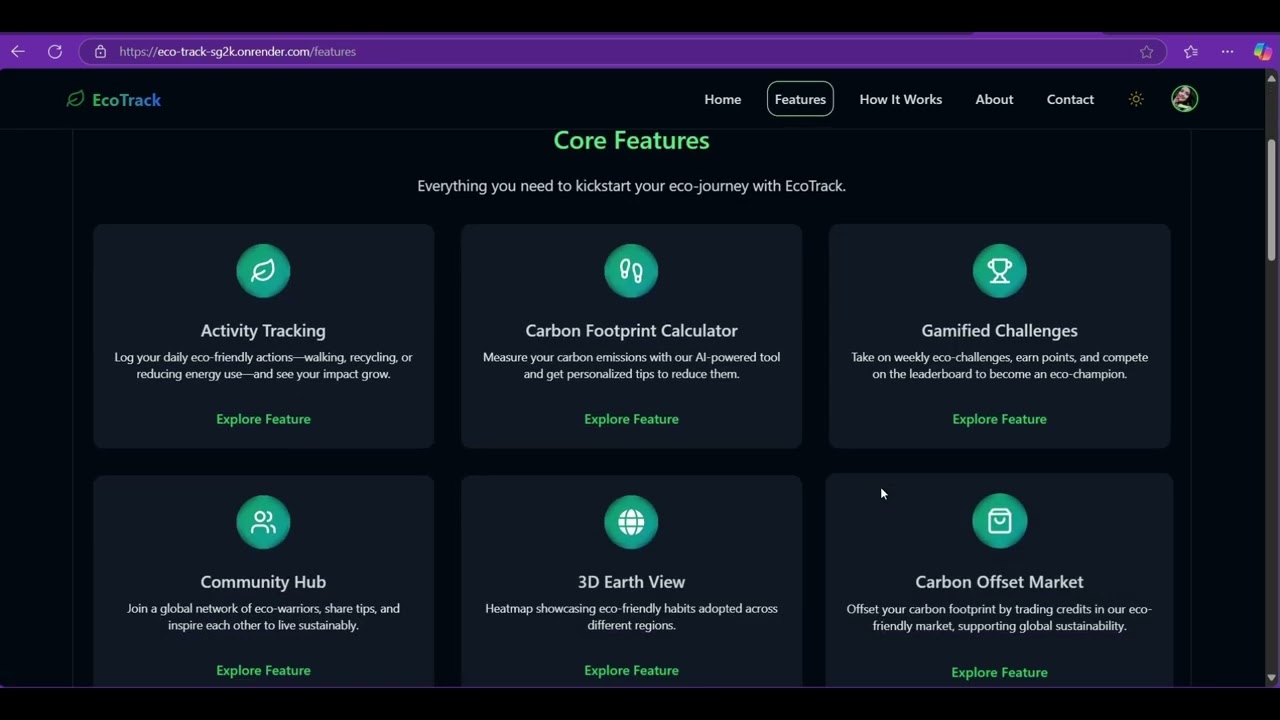Viewport: 1280px width, 720px height.
Task: Reload the page with the refresh icon
Action: click(55, 51)
